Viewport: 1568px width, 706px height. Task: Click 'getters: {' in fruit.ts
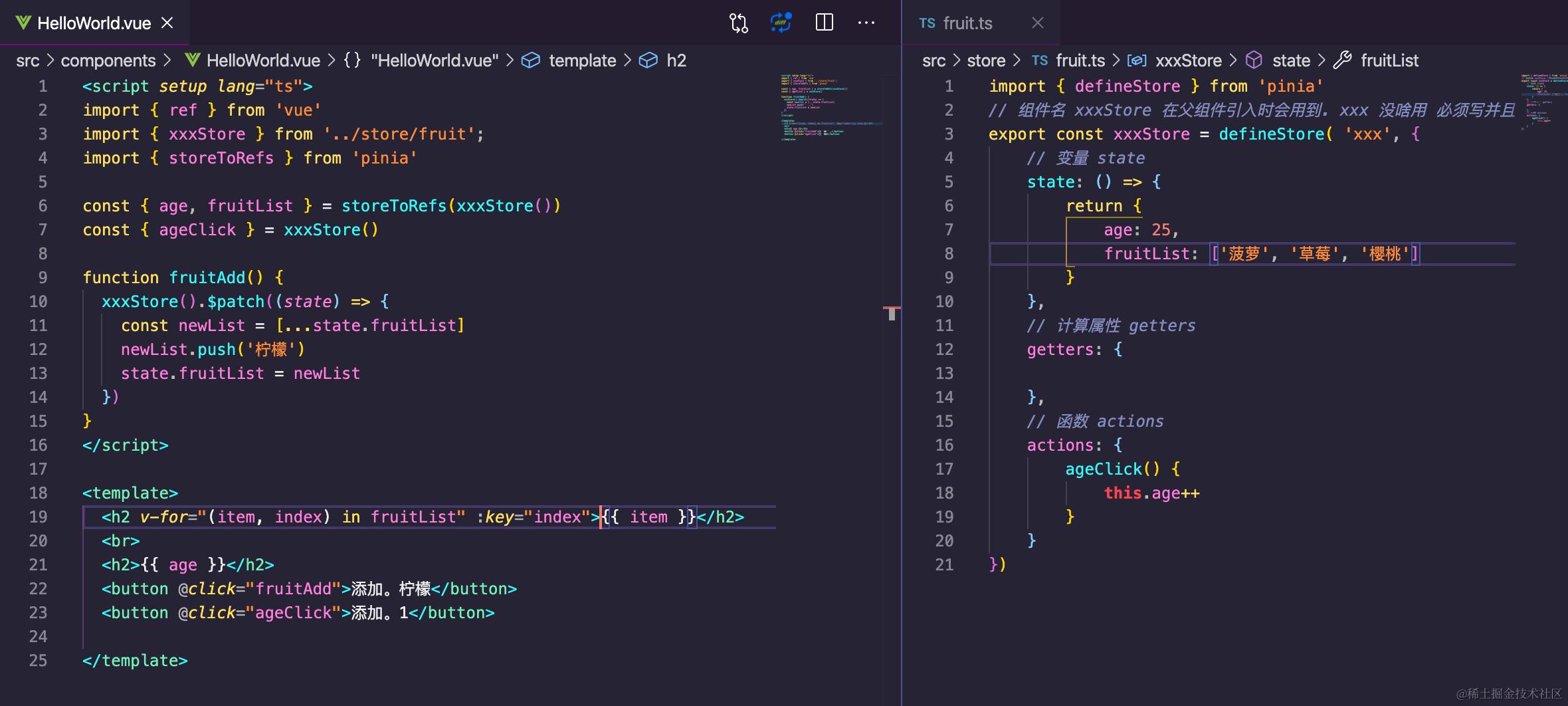[x=1074, y=349]
